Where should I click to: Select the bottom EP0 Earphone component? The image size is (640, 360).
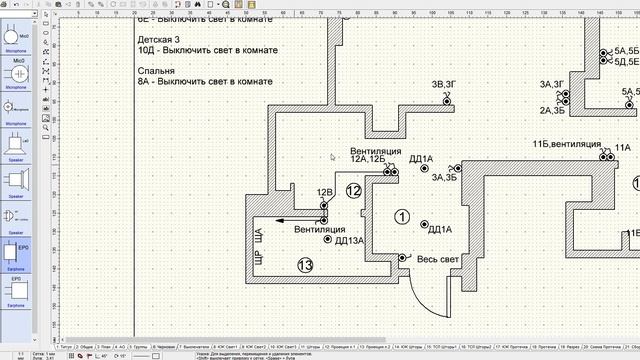(x=16, y=291)
